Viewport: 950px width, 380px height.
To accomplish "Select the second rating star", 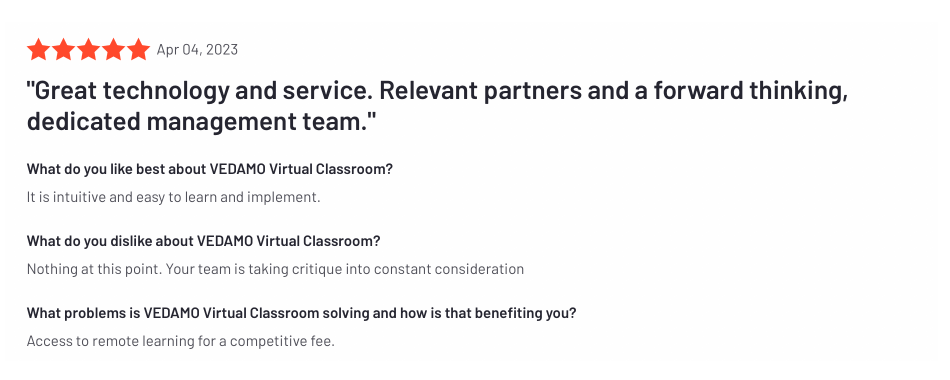I will click(63, 50).
